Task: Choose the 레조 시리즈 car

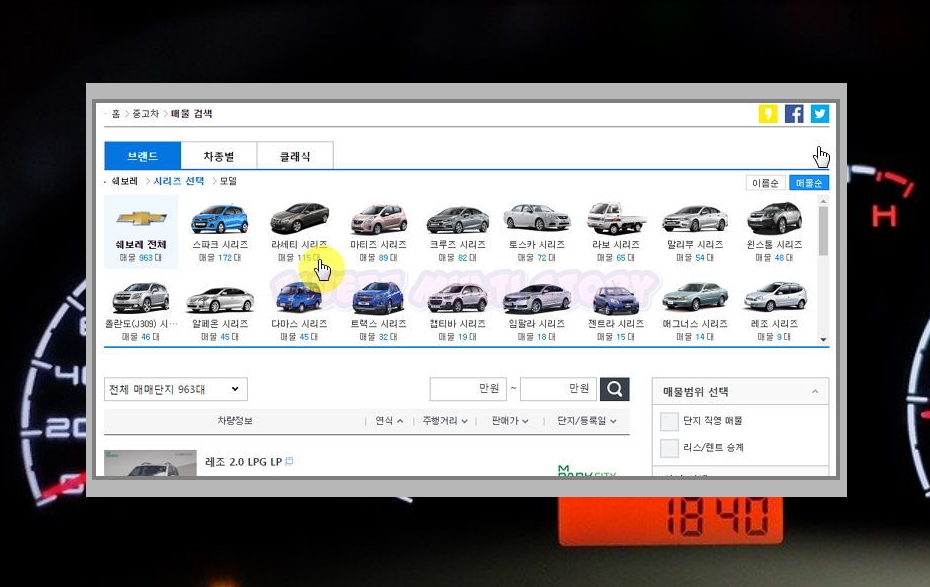Action: point(774,311)
